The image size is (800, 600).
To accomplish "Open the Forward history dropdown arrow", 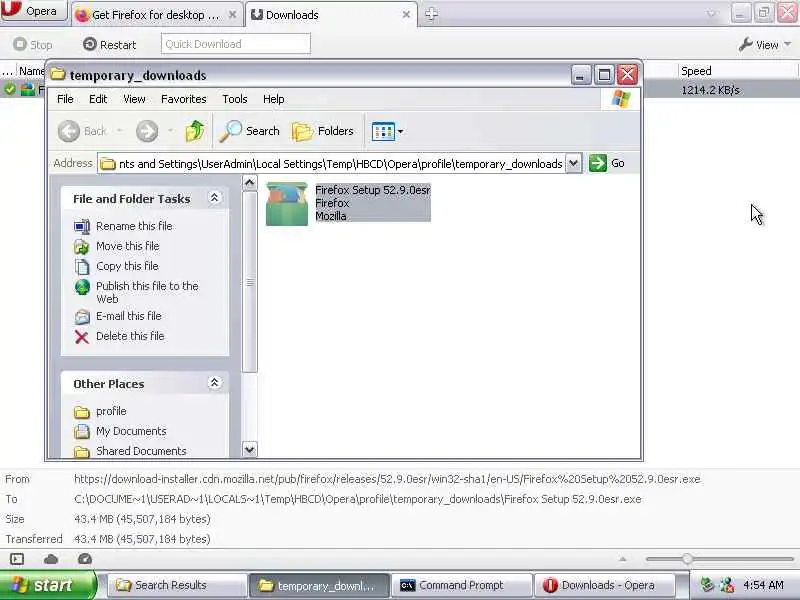I will click(170, 131).
